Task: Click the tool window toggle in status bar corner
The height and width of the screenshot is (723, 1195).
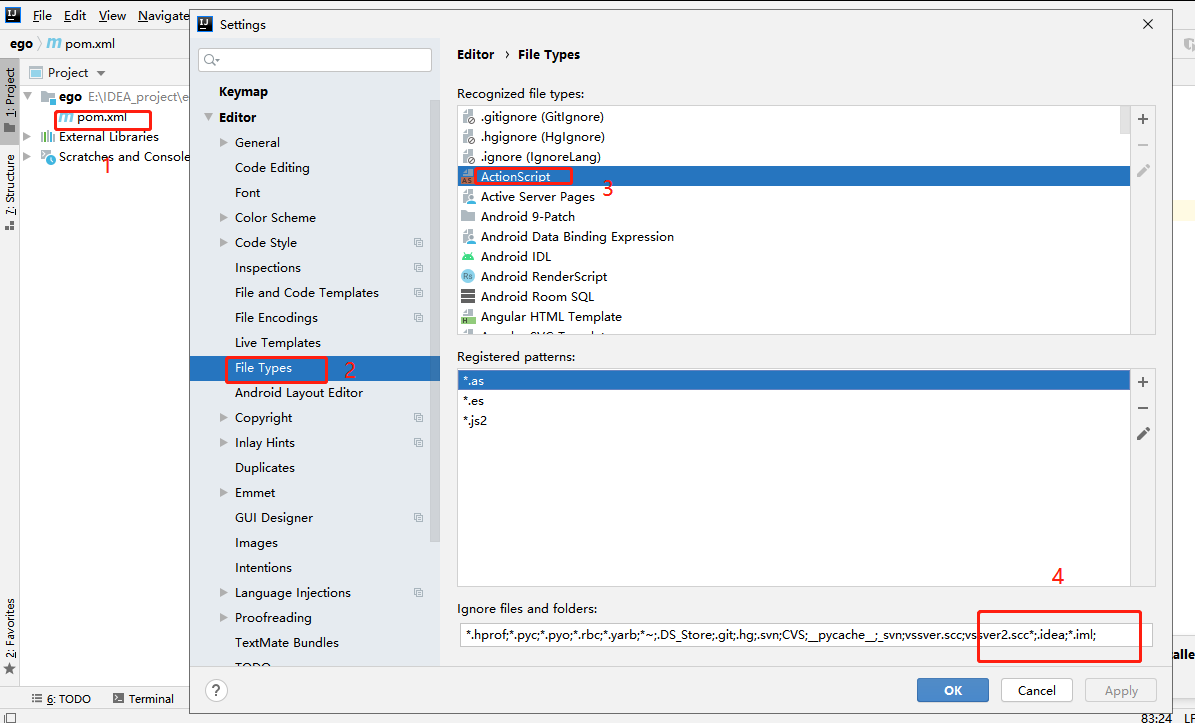Action: tap(10, 718)
